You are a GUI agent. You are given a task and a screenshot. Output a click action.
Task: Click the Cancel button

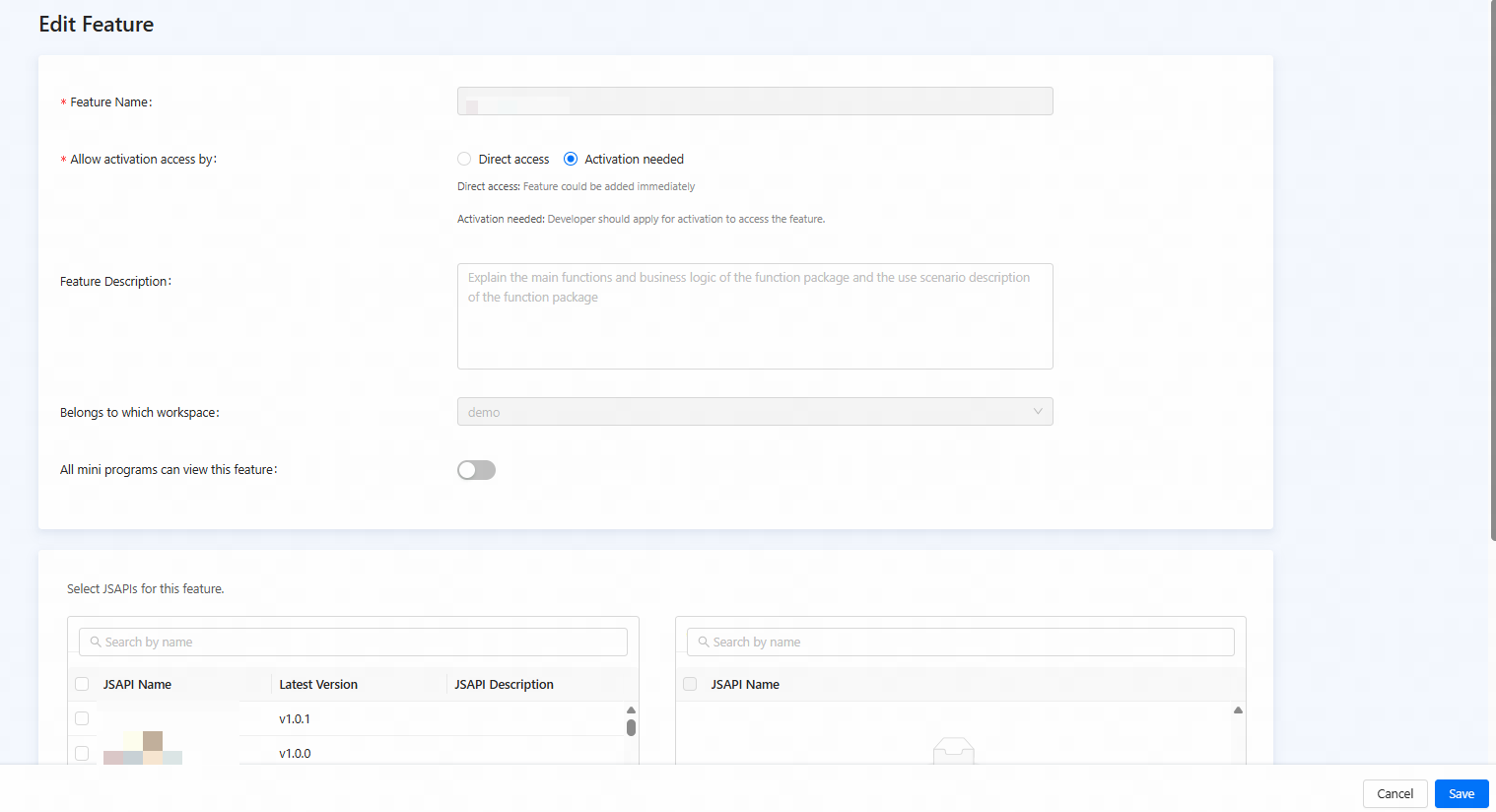click(1394, 793)
